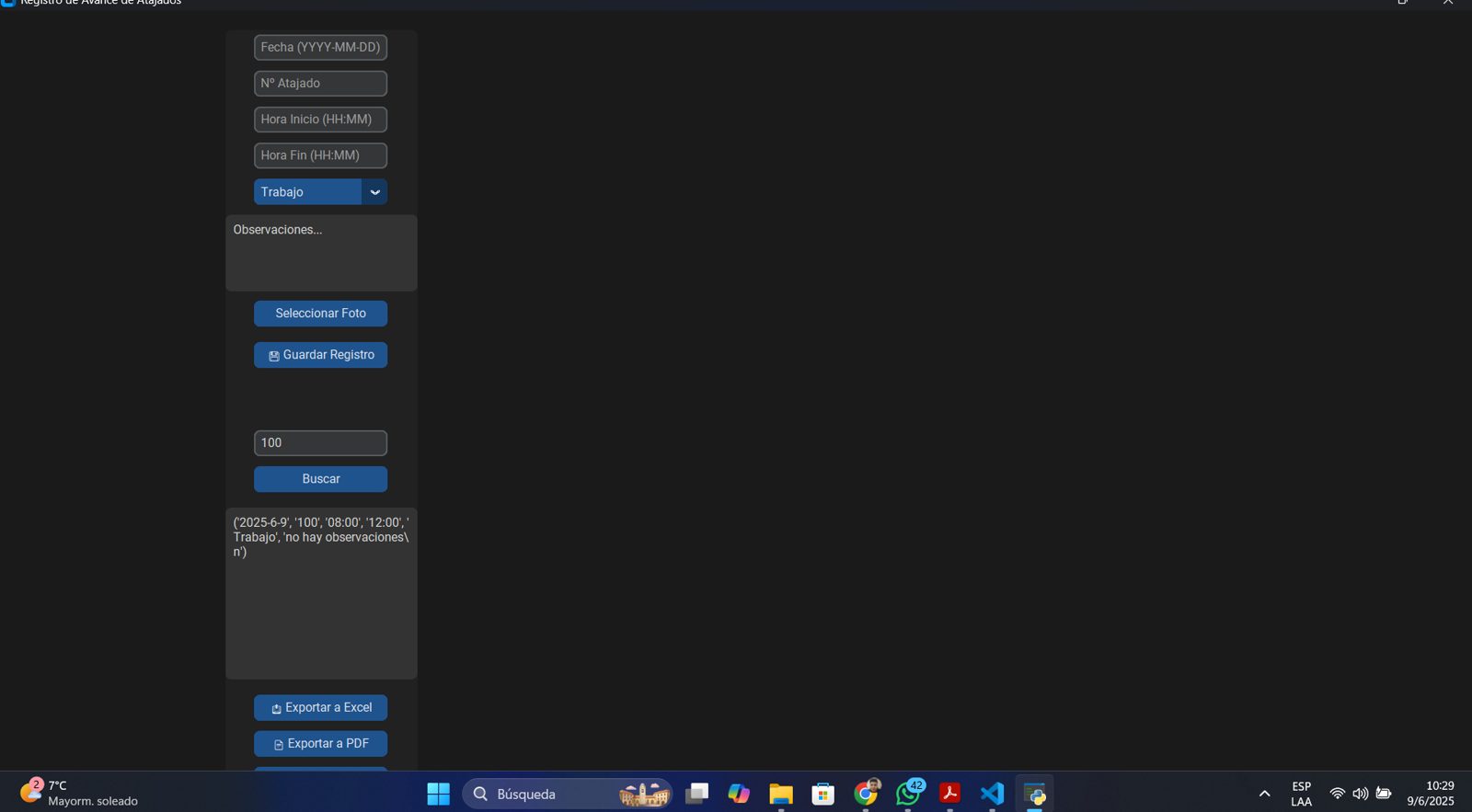
Task: Open File Explorer from the taskbar
Action: 781,794
